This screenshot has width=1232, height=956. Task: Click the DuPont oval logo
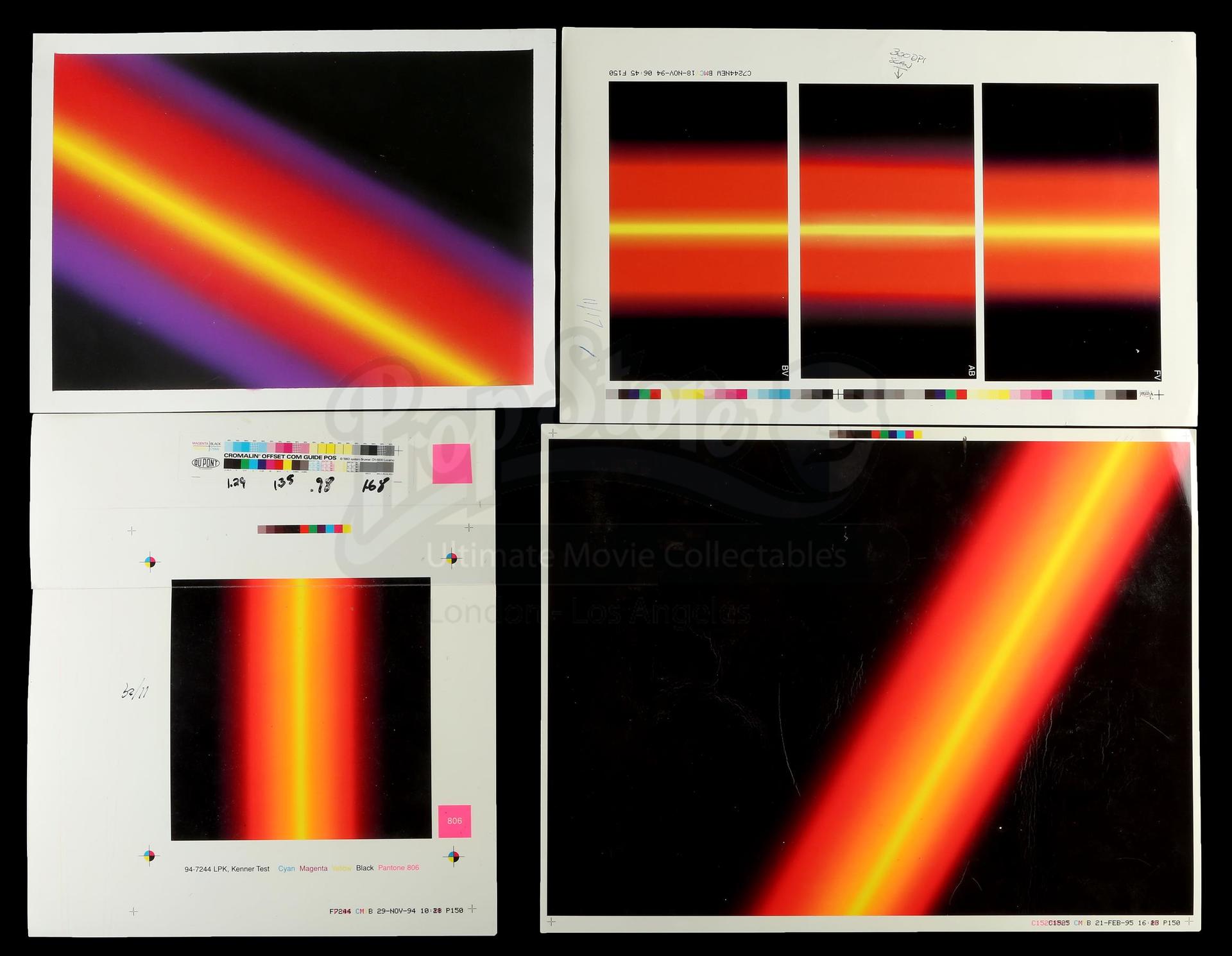206,463
